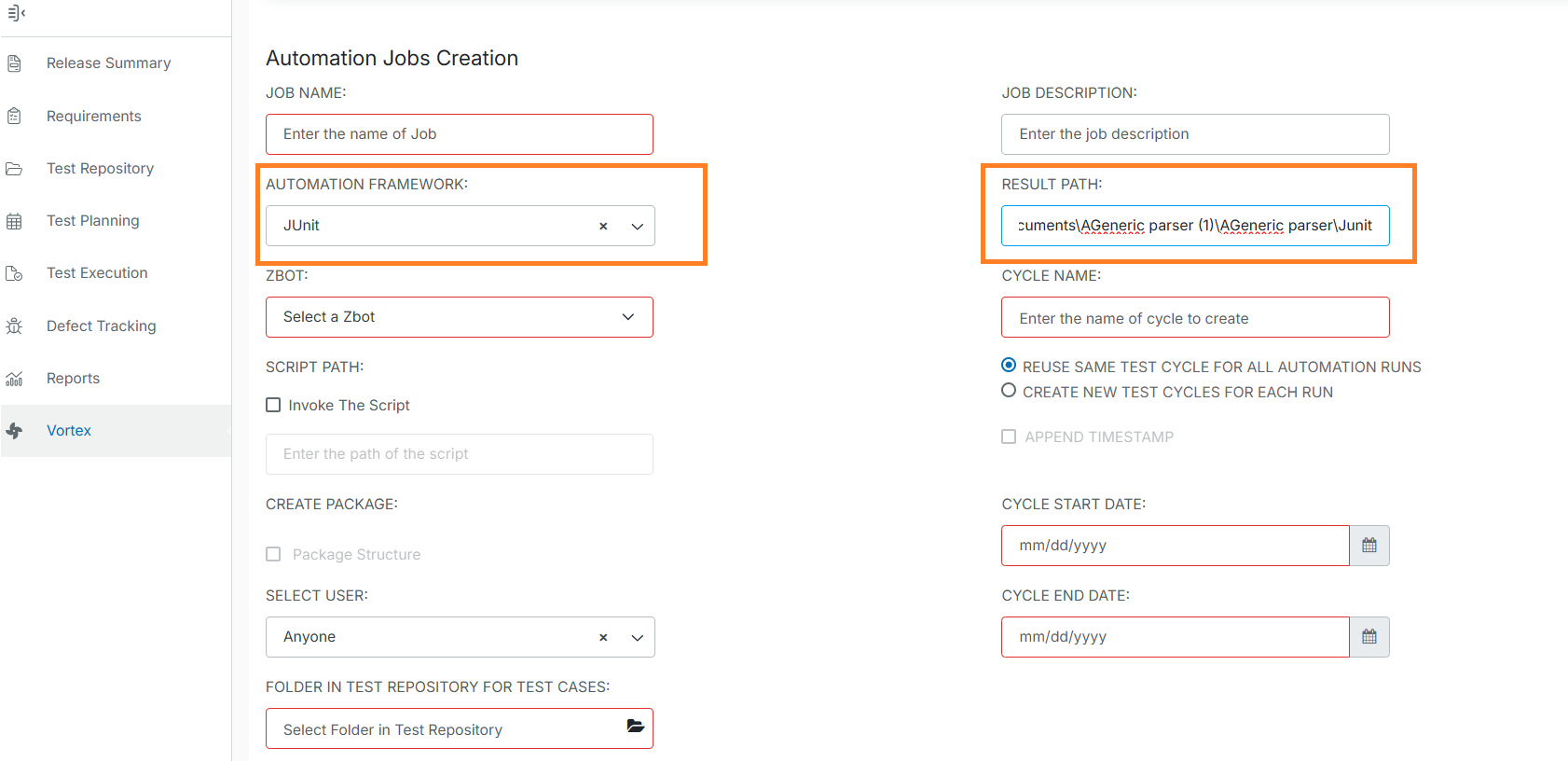This screenshot has height=762, width=1568.
Task: Click the Defect Tracking bug icon
Action: [14, 326]
